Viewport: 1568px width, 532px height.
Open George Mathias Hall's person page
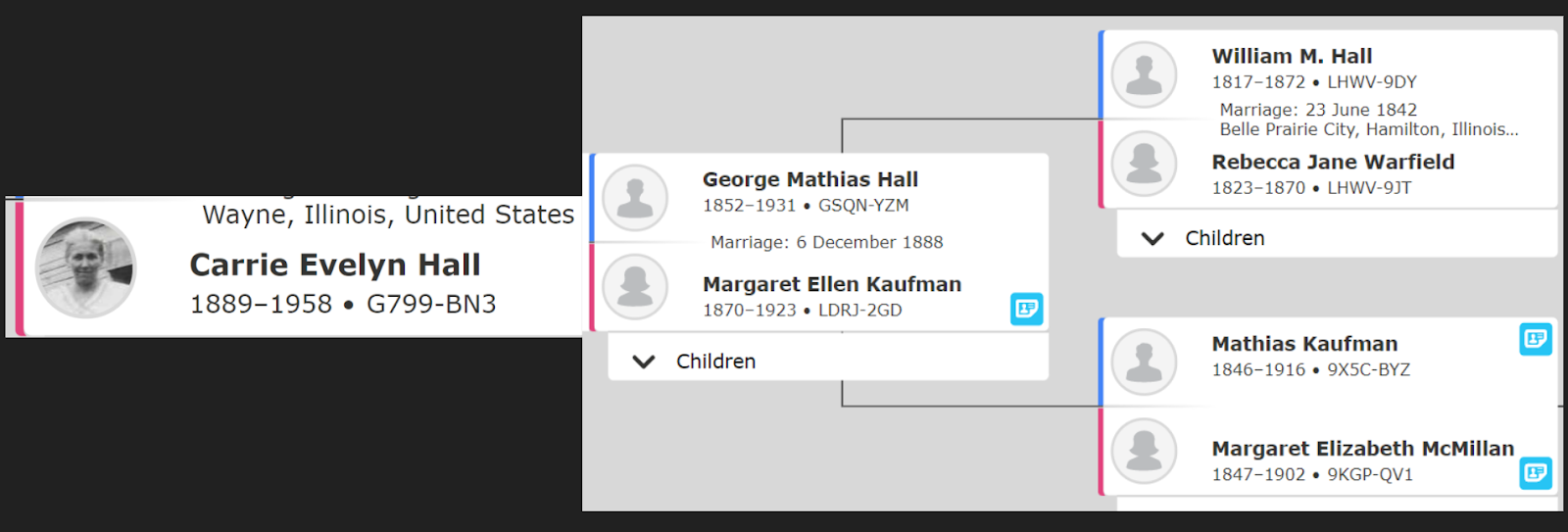tap(810, 179)
